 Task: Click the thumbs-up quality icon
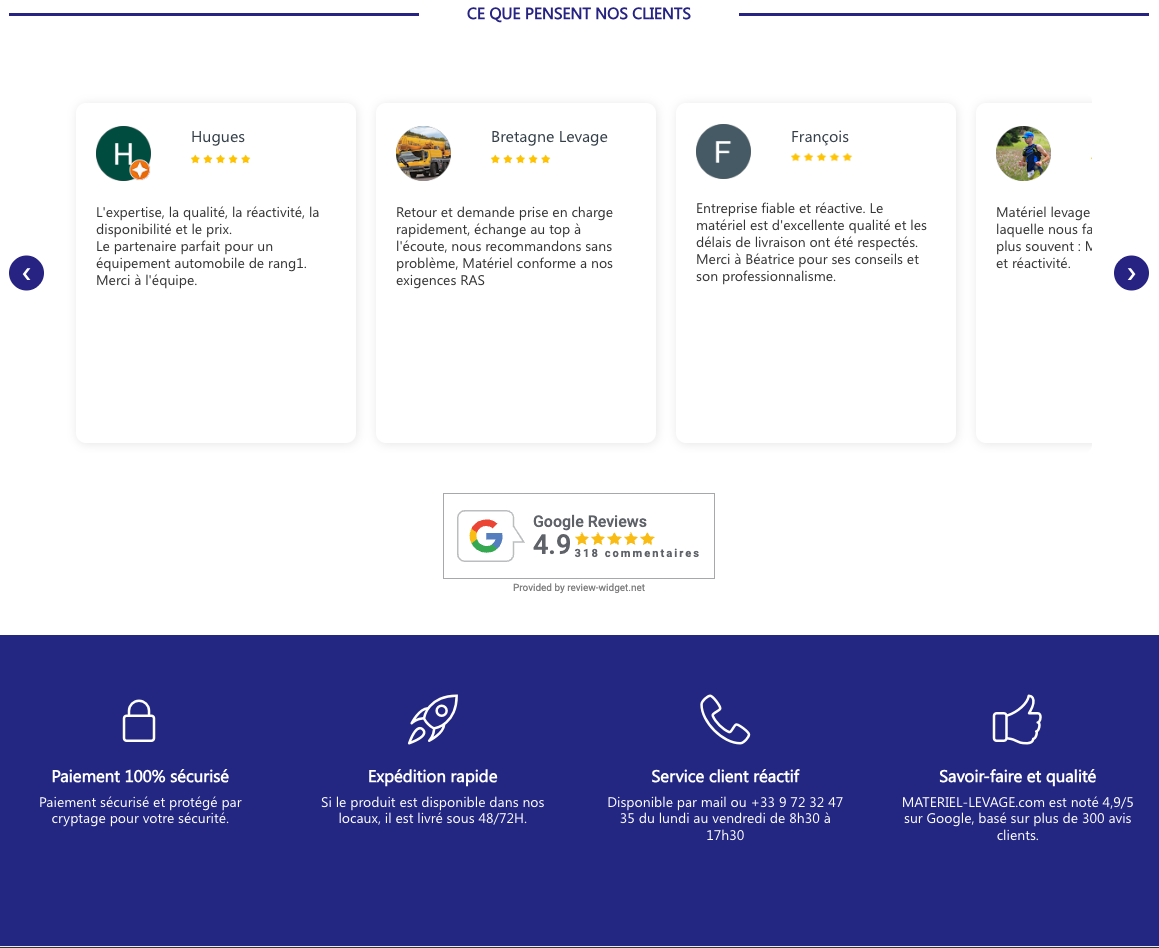tap(1017, 719)
